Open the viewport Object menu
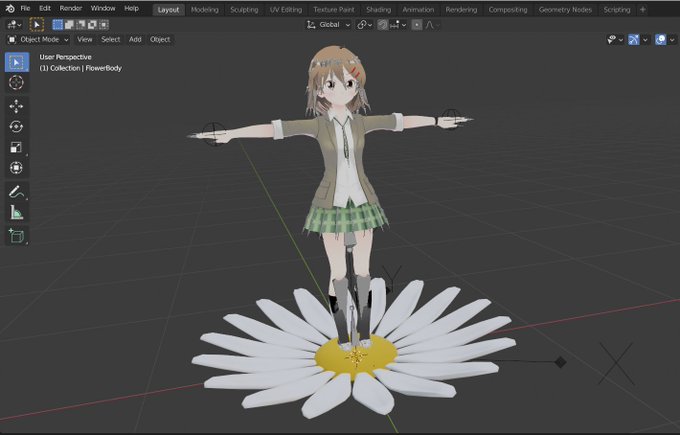The height and width of the screenshot is (435, 680). click(x=160, y=39)
